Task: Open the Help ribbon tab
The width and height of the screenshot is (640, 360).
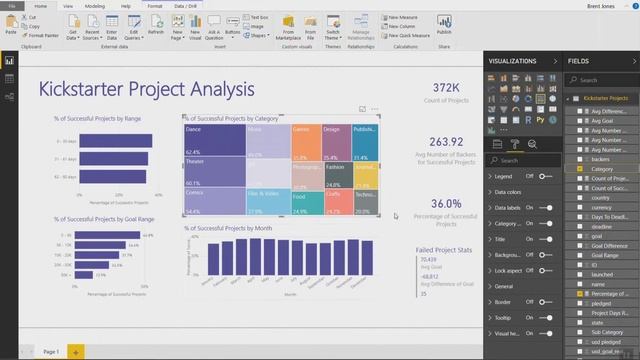Action: point(126,6)
